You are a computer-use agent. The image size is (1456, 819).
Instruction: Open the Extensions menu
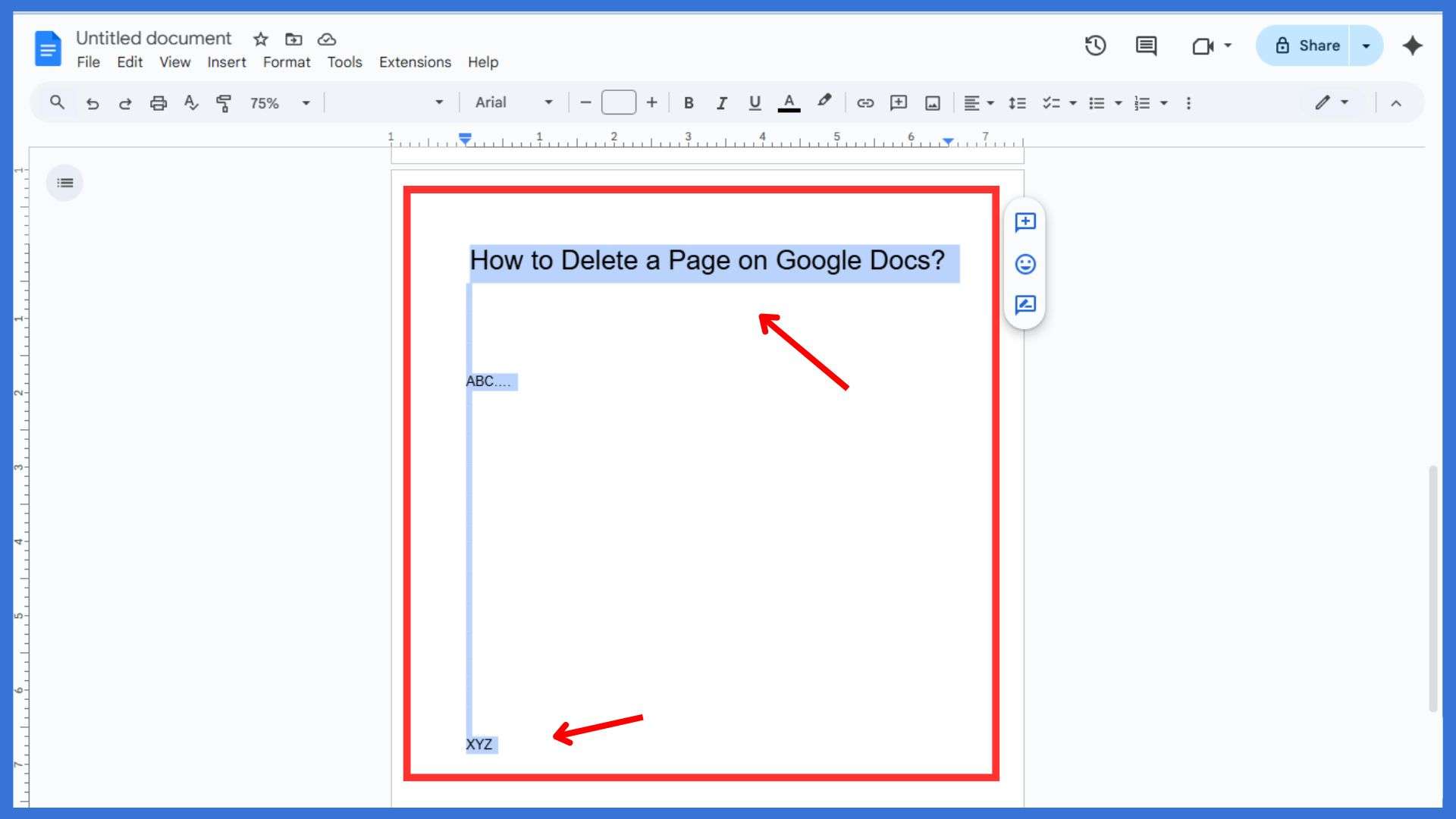point(415,62)
